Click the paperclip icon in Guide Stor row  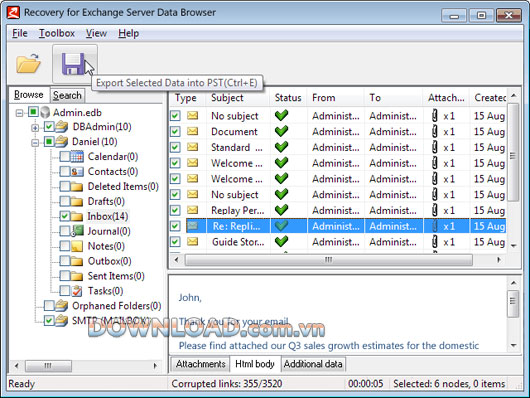coord(435,242)
